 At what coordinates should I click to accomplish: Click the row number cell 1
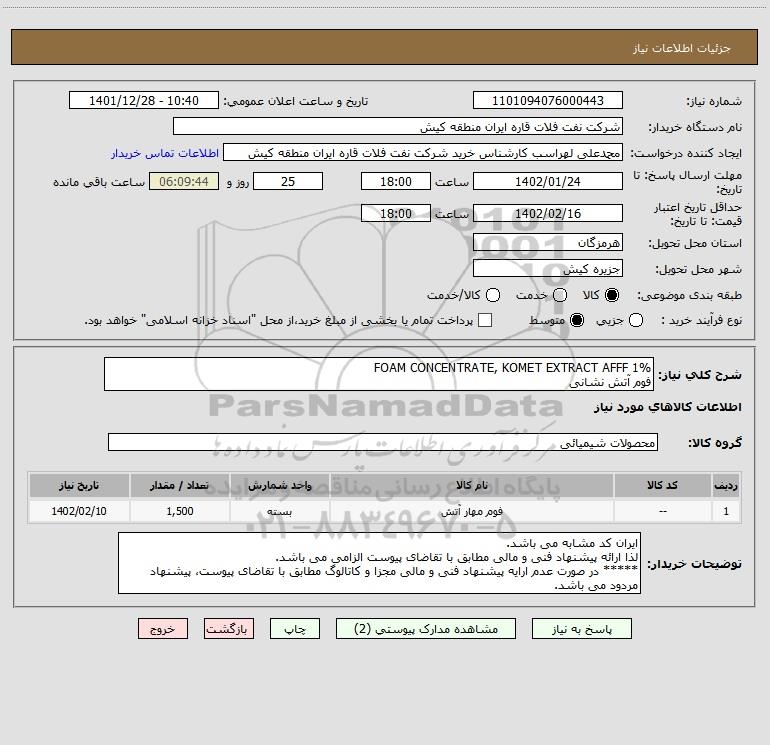(726, 511)
